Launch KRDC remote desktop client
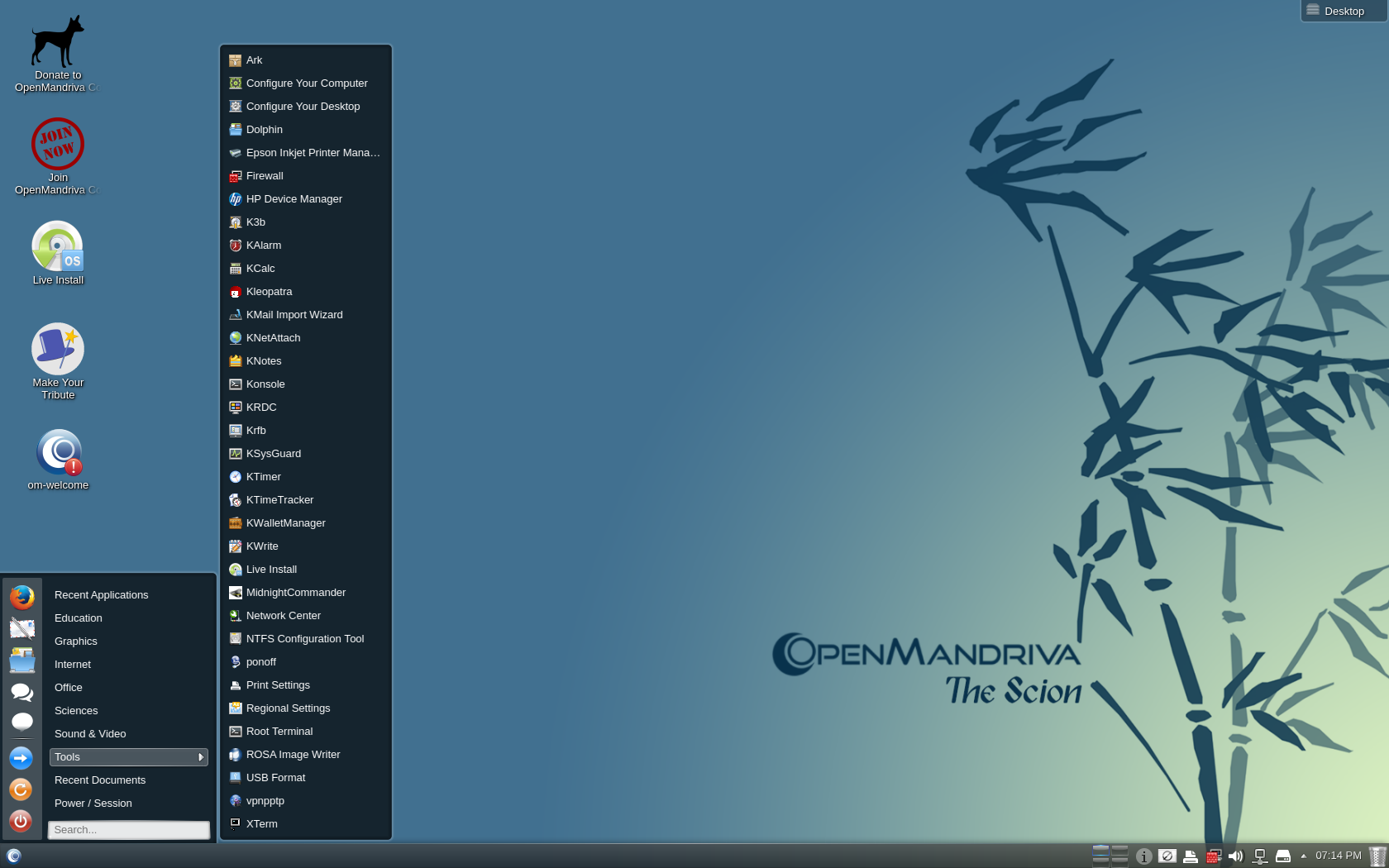The width and height of the screenshot is (1389, 868). click(x=306, y=408)
